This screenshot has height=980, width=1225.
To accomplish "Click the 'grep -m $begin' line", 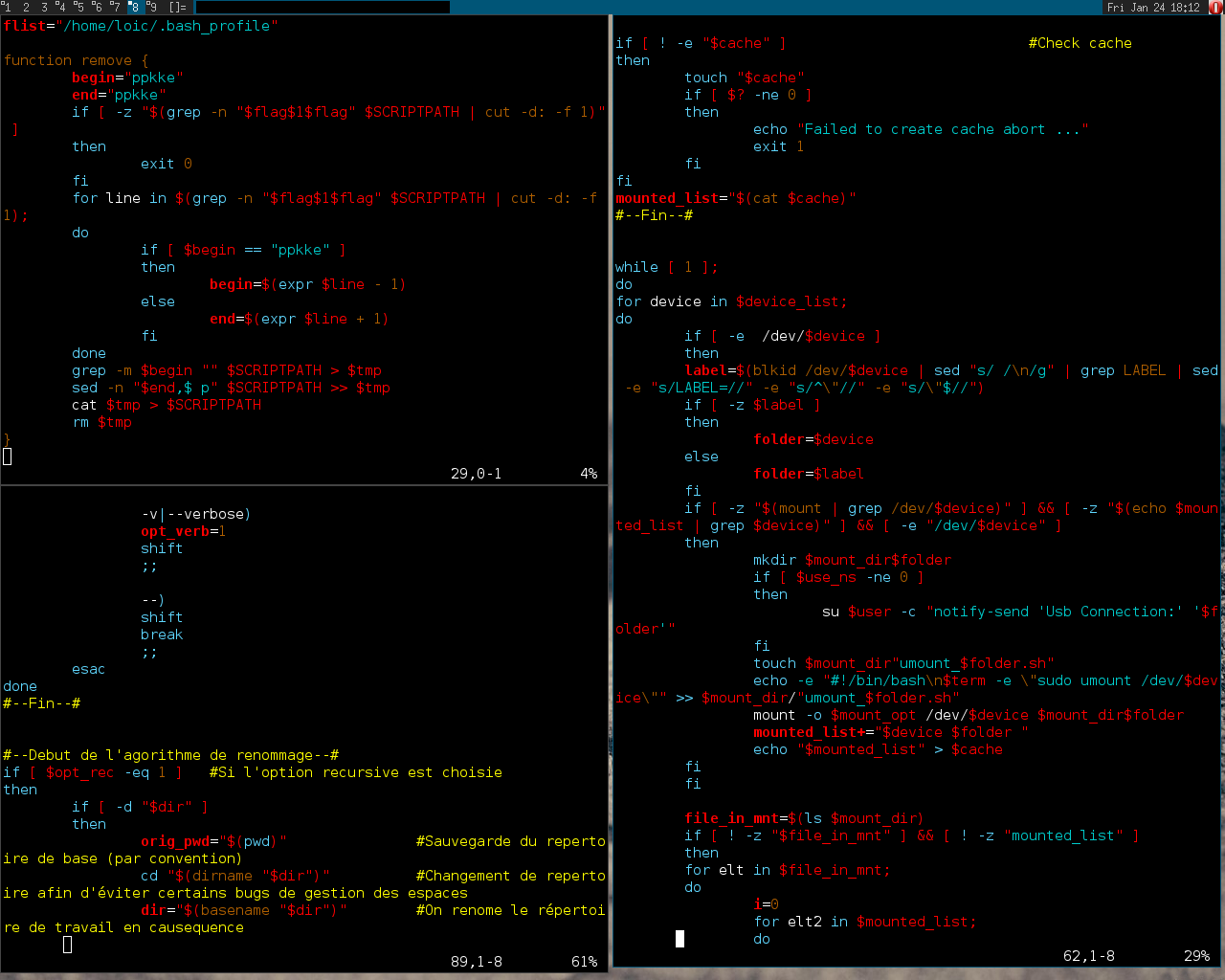I will pos(227,370).
